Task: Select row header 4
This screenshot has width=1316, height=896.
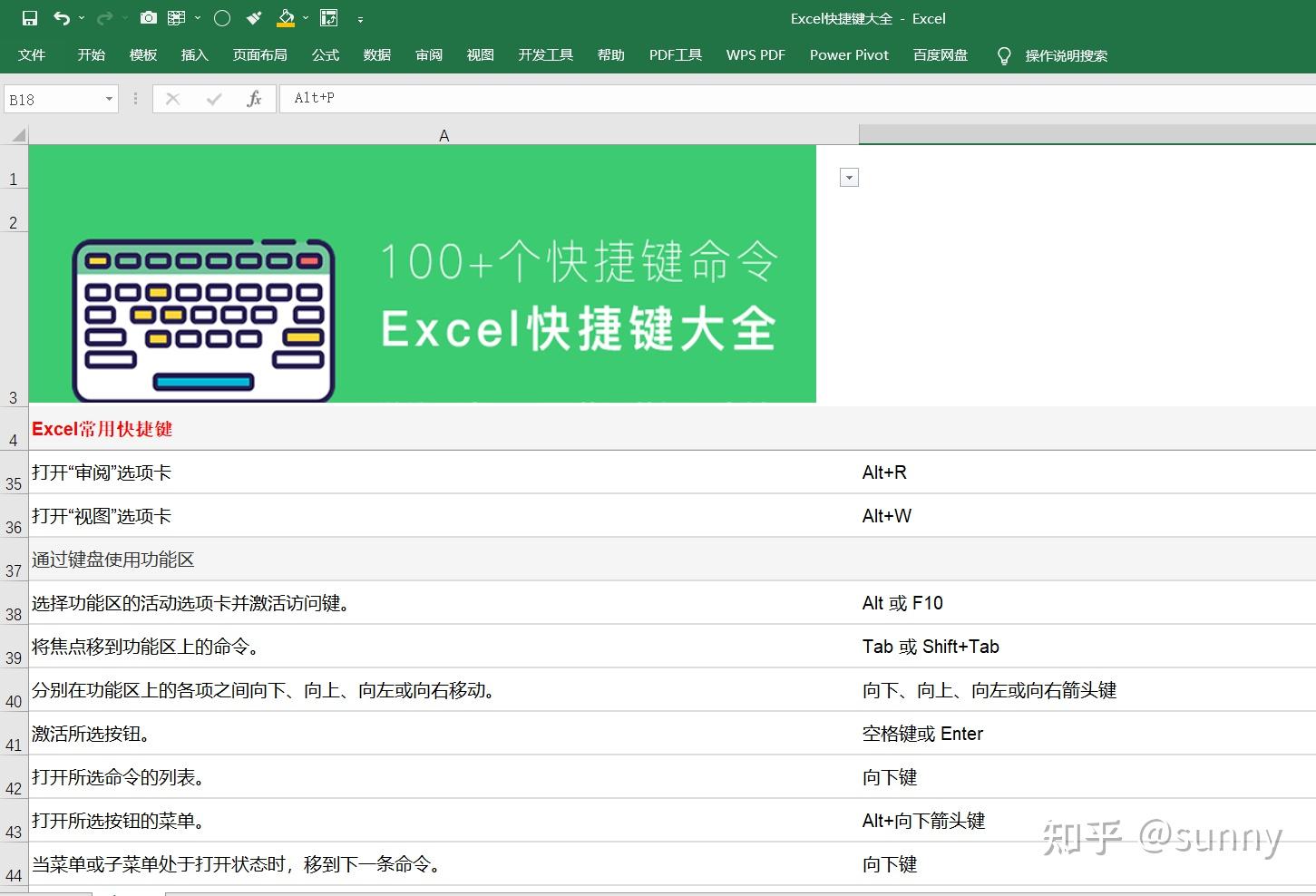Action: click(x=14, y=429)
